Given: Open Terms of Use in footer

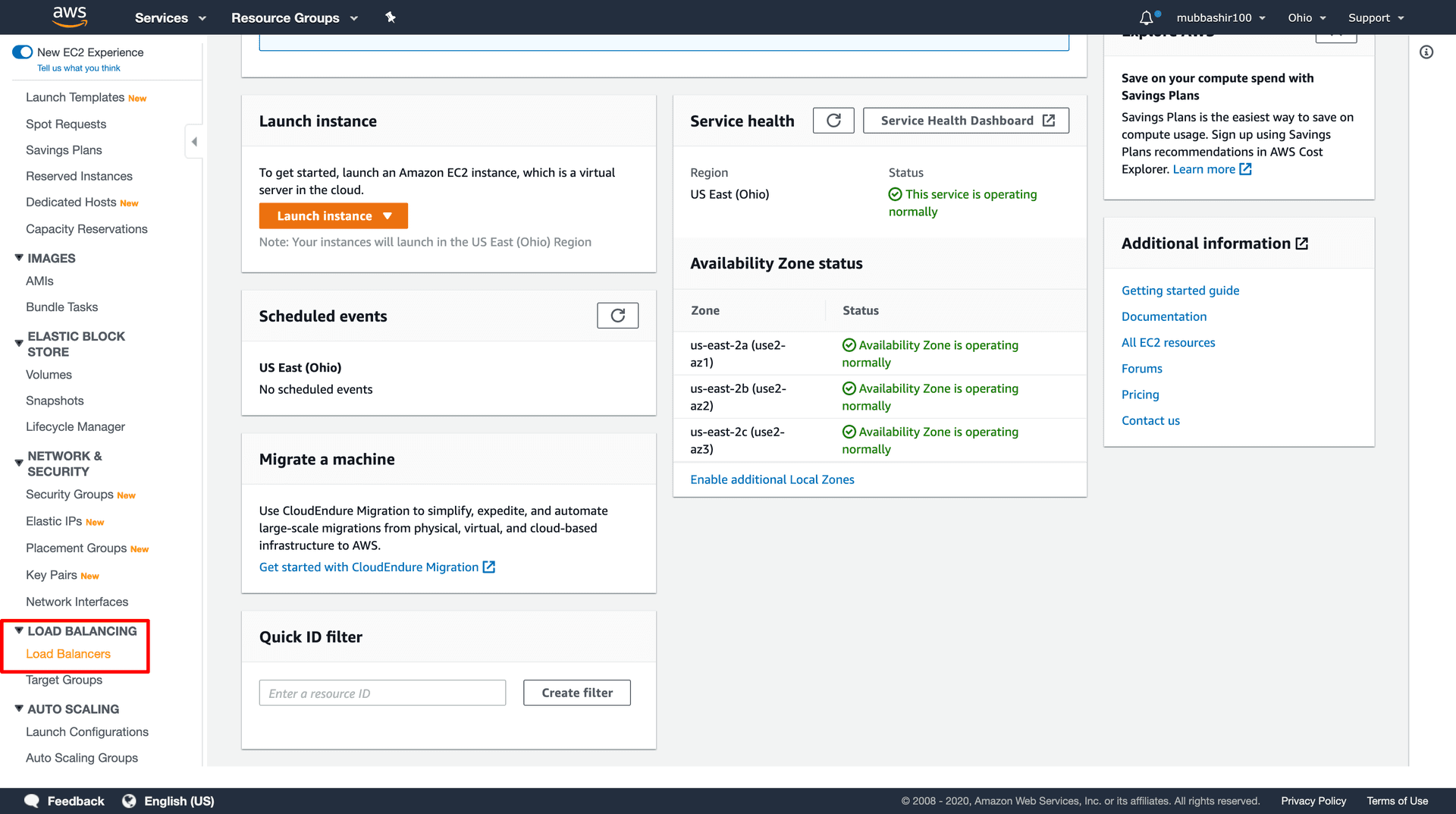Looking at the screenshot, I should pyautogui.click(x=1397, y=801).
